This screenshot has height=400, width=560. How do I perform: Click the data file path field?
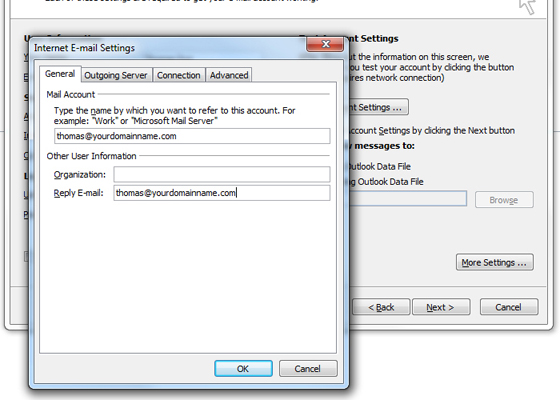pyautogui.click(x=407, y=199)
